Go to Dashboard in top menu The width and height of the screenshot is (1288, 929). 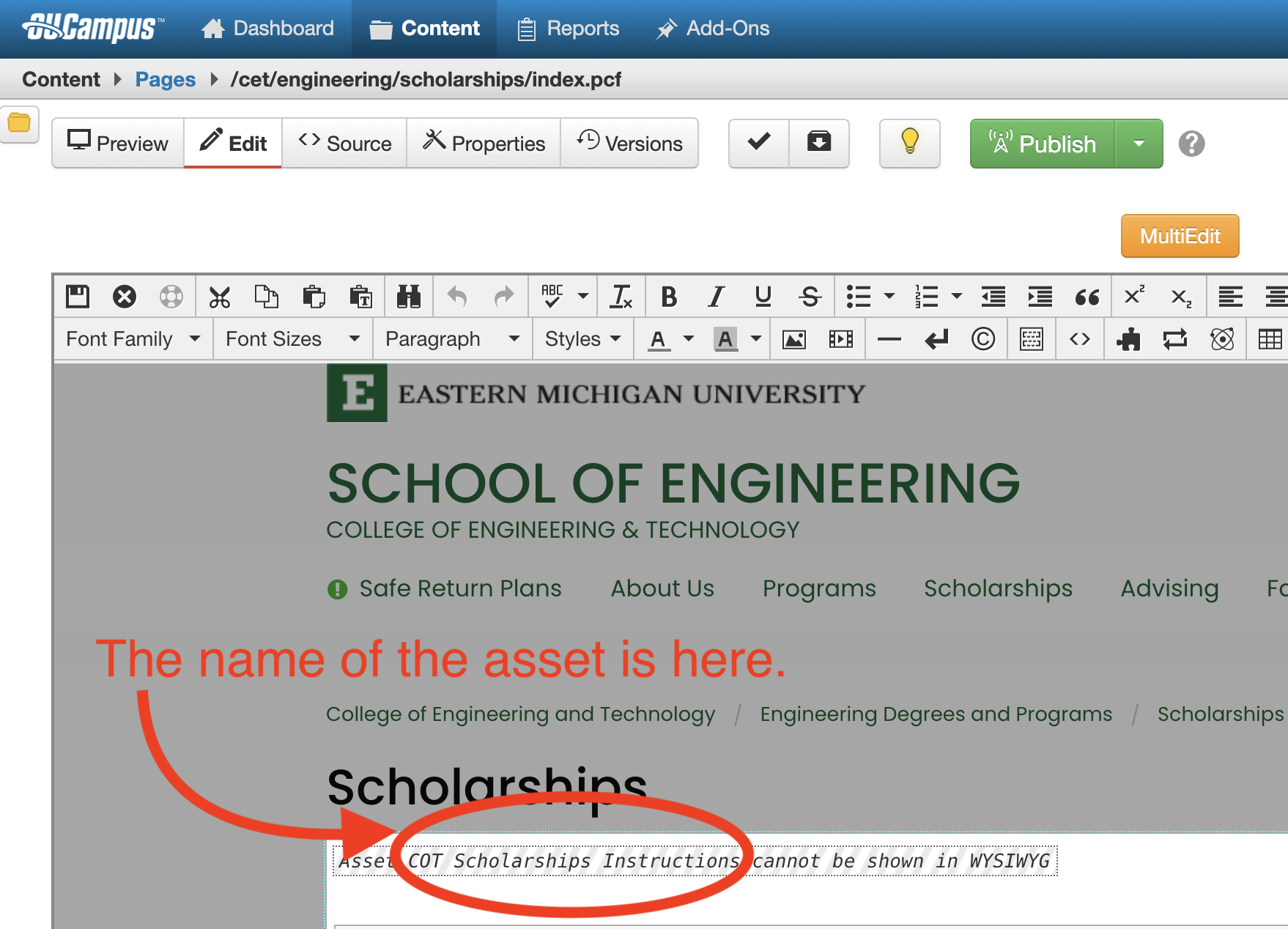267,29
